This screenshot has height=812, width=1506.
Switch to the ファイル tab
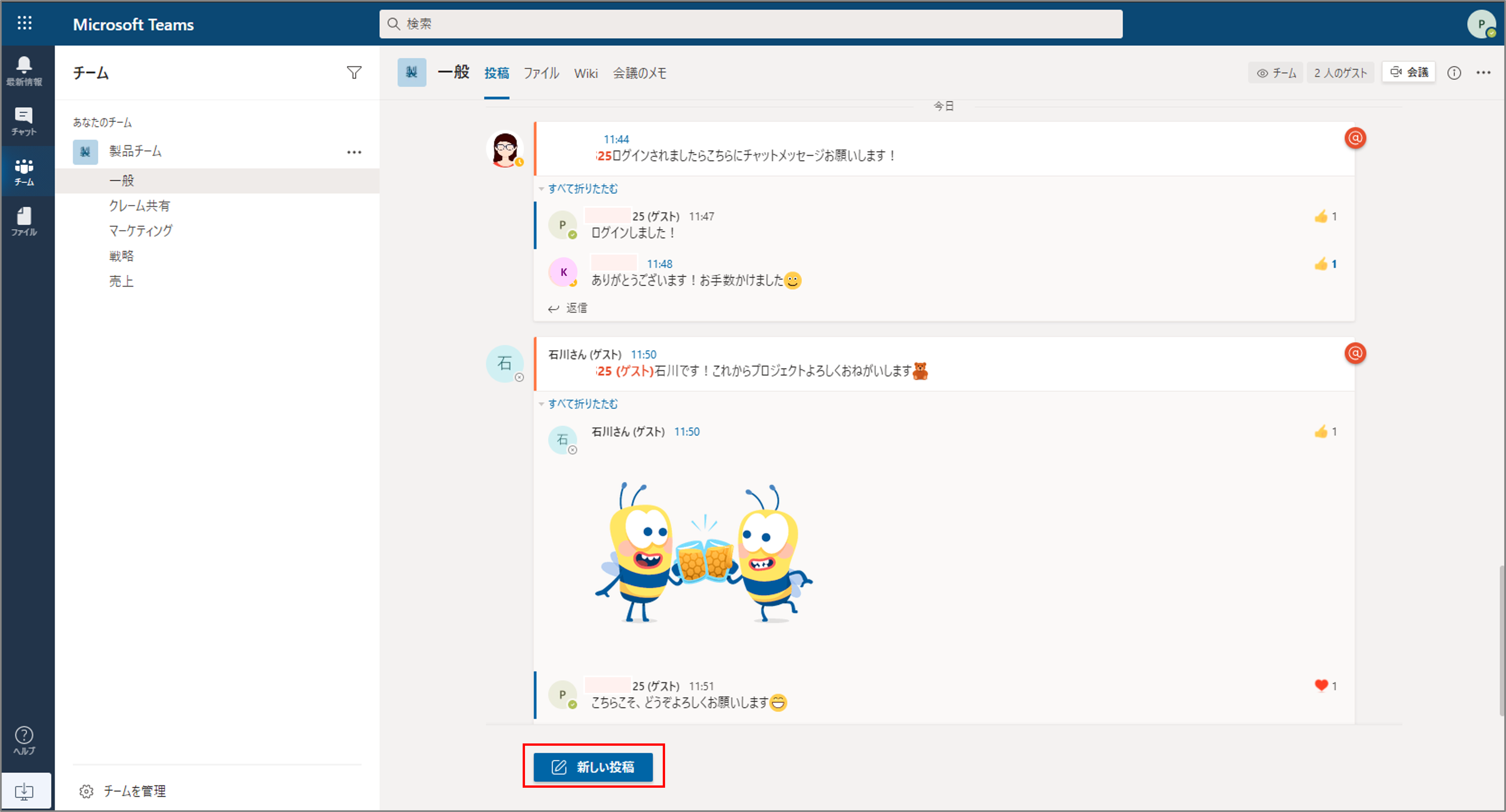(541, 73)
